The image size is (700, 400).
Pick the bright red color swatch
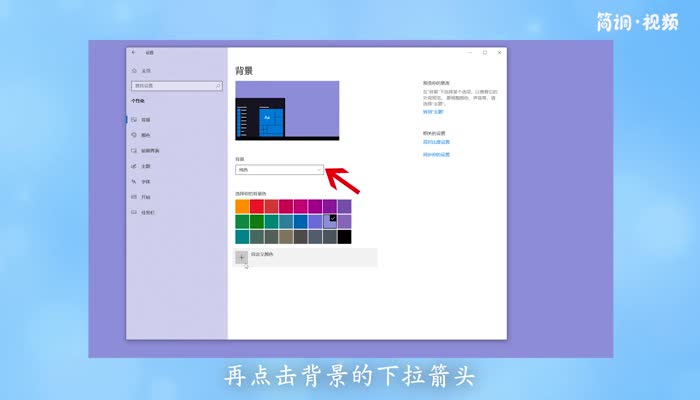click(x=257, y=206)
